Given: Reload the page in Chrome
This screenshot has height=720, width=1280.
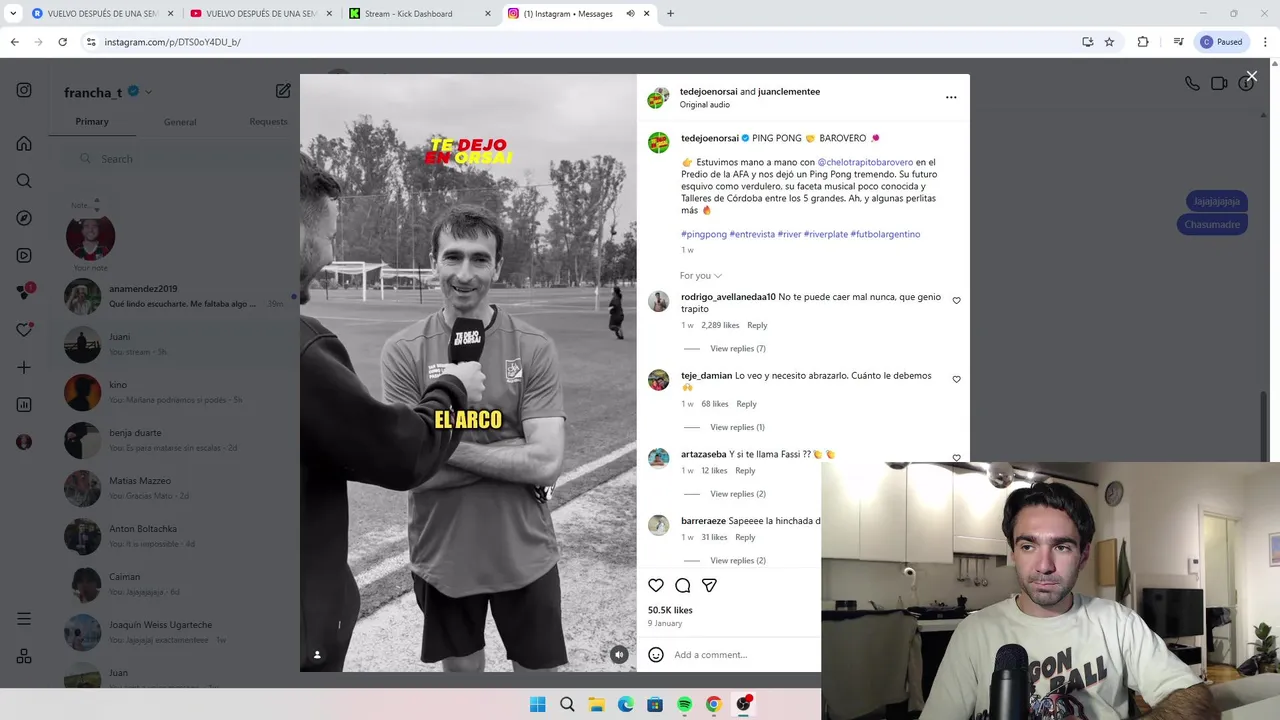Looking at the screenshot, I should [62, 42].
